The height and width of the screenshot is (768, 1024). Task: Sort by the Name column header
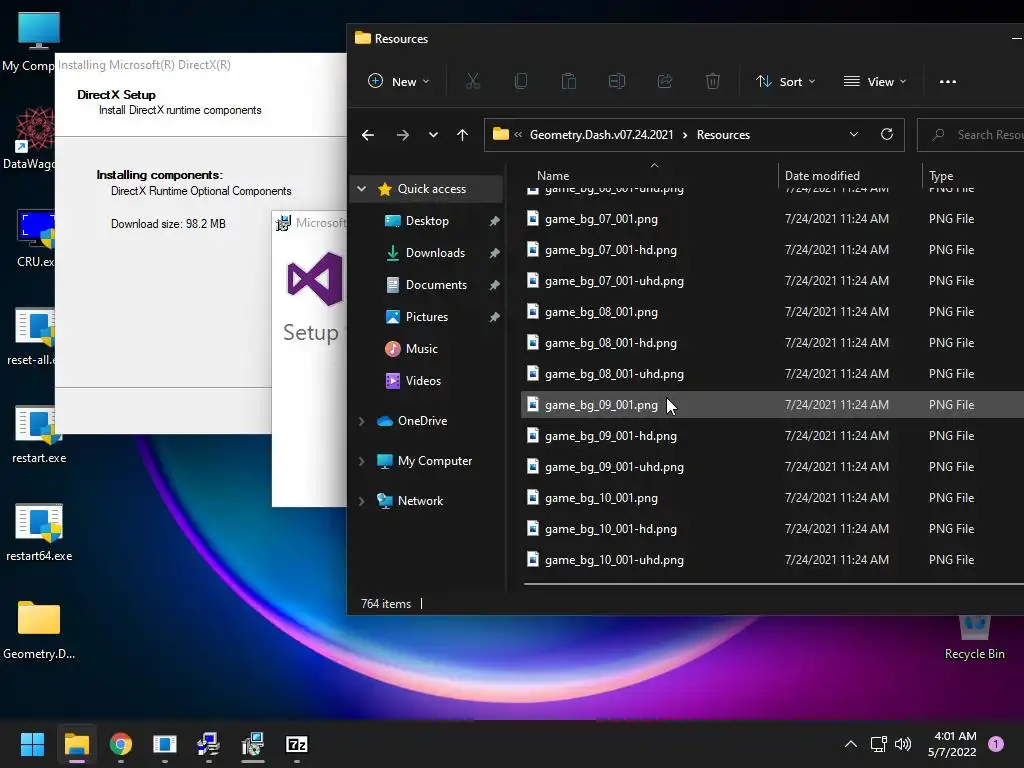point(552,176)
